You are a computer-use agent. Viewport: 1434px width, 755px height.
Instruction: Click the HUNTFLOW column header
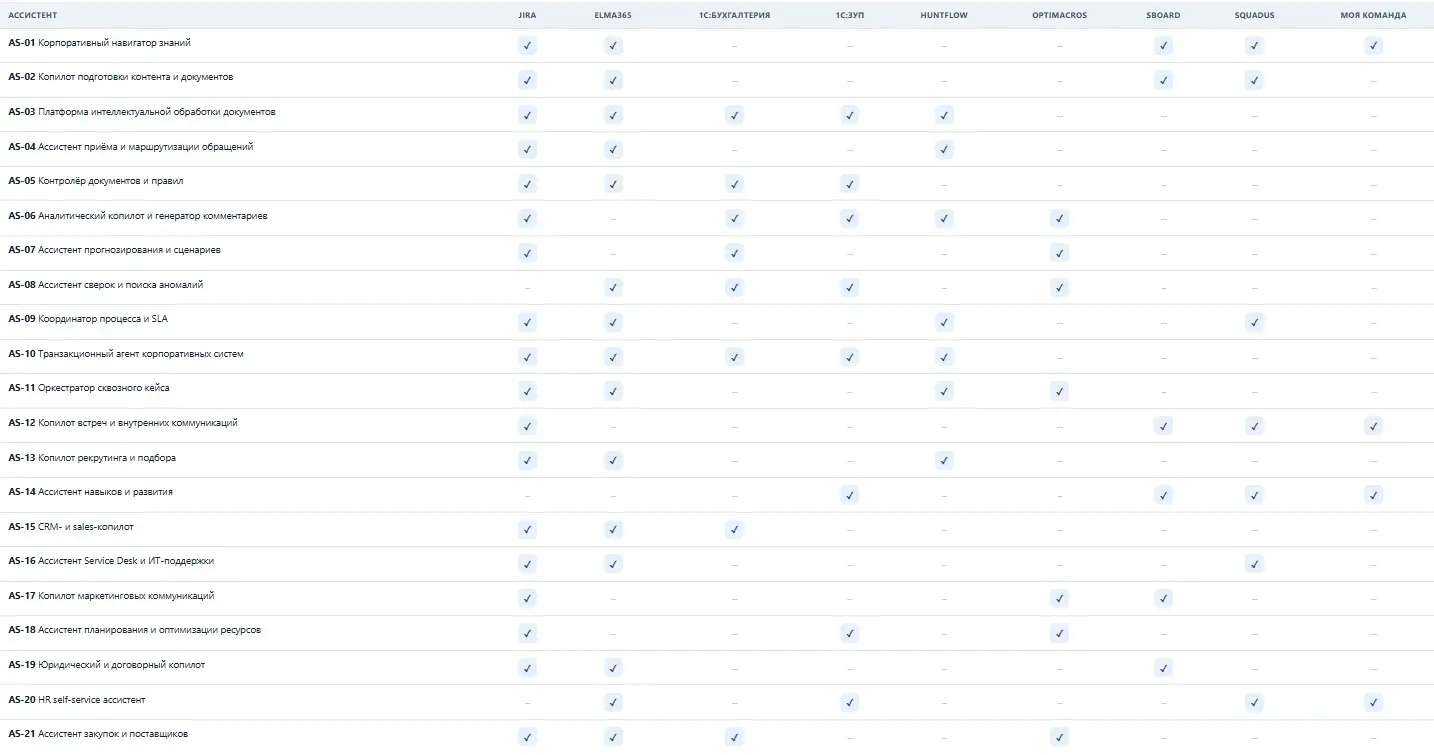pyautogui.click(x=944, y=16)
